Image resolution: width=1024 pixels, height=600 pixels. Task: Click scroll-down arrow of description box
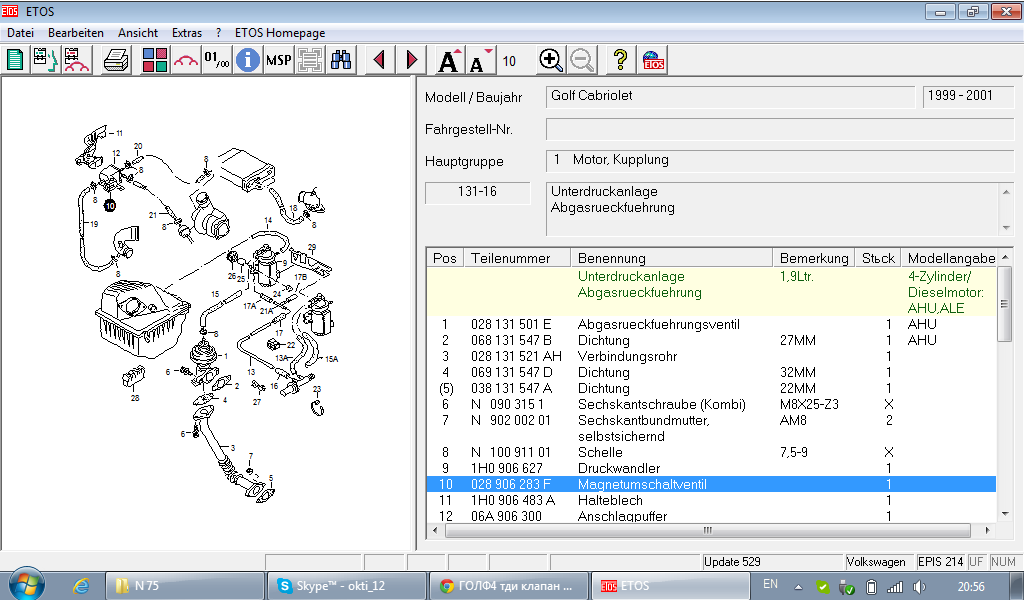[x=1006, y=226]
